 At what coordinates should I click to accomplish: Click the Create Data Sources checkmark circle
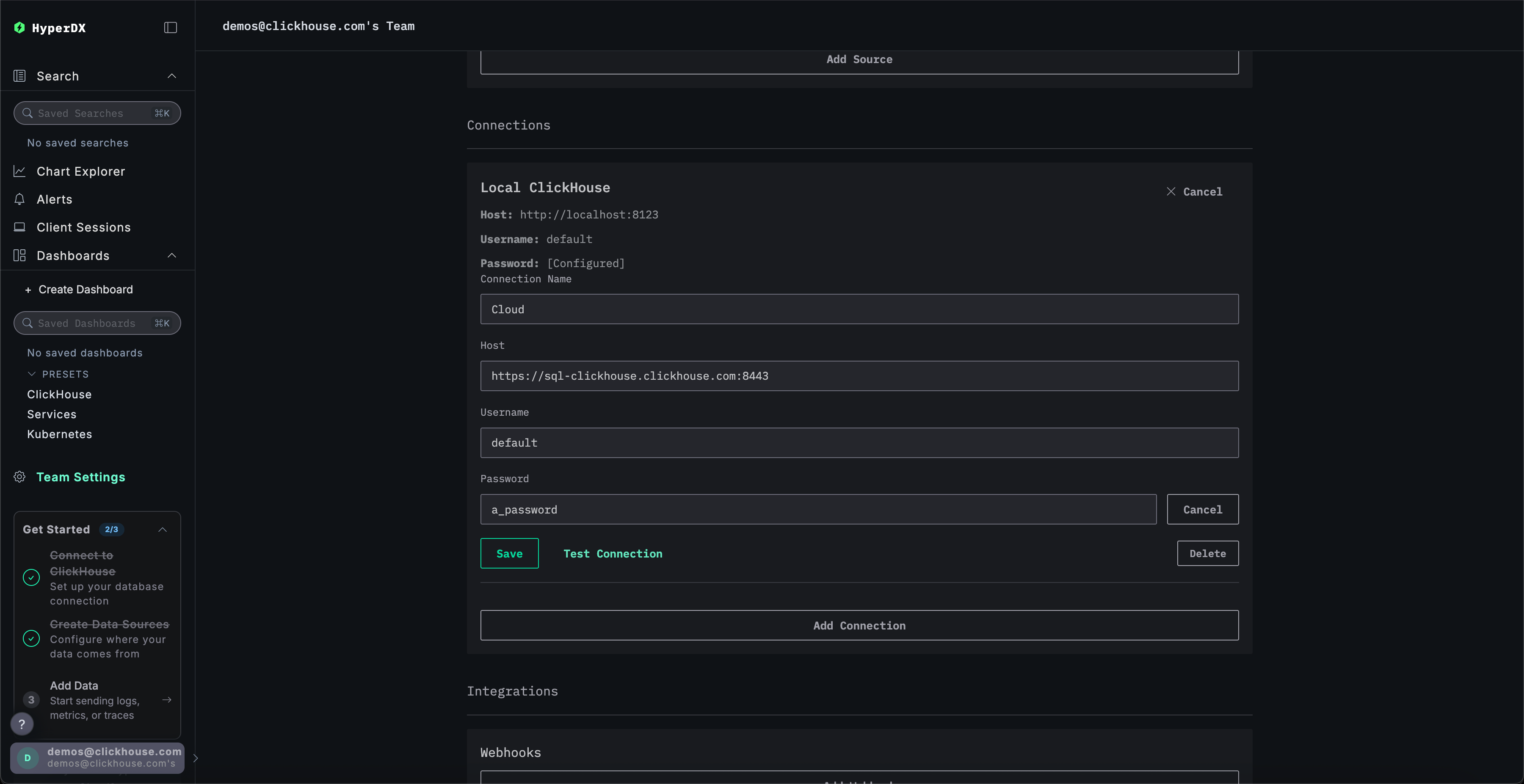tap(31, 638)
